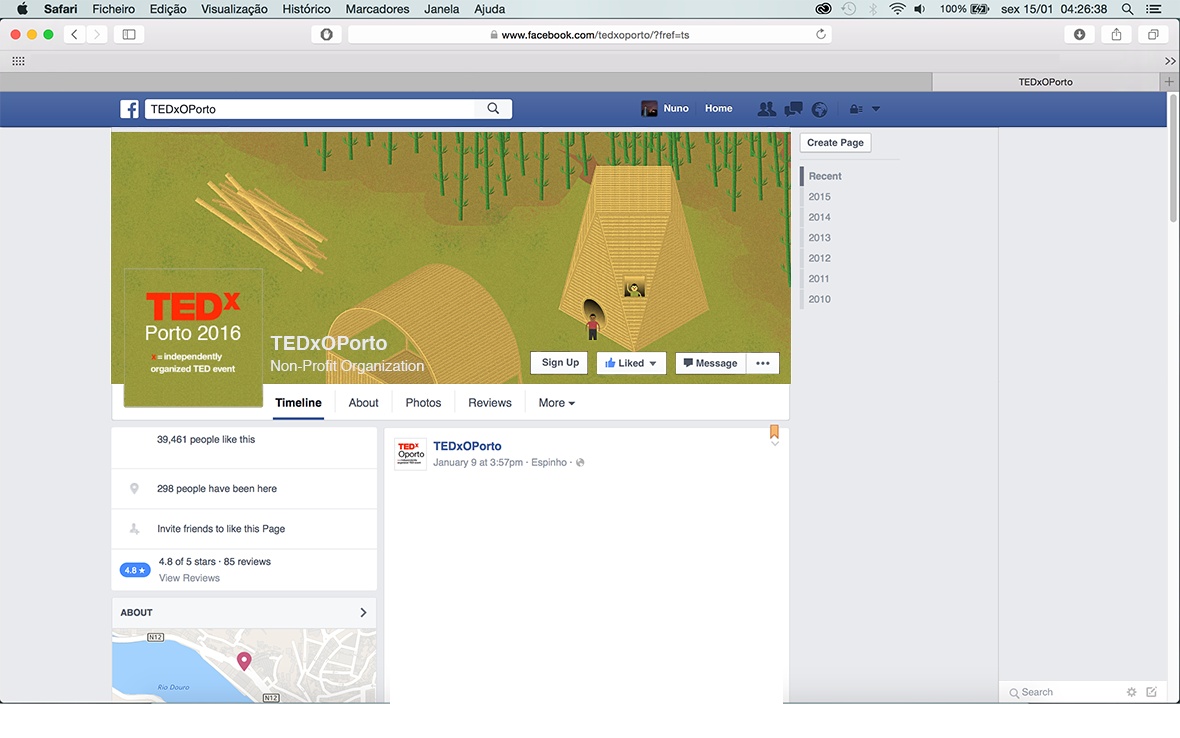Image resolution: width=1180 pixels, height=738 pixels.
Task: Open the Friend Requests icon
Action: 767,109
